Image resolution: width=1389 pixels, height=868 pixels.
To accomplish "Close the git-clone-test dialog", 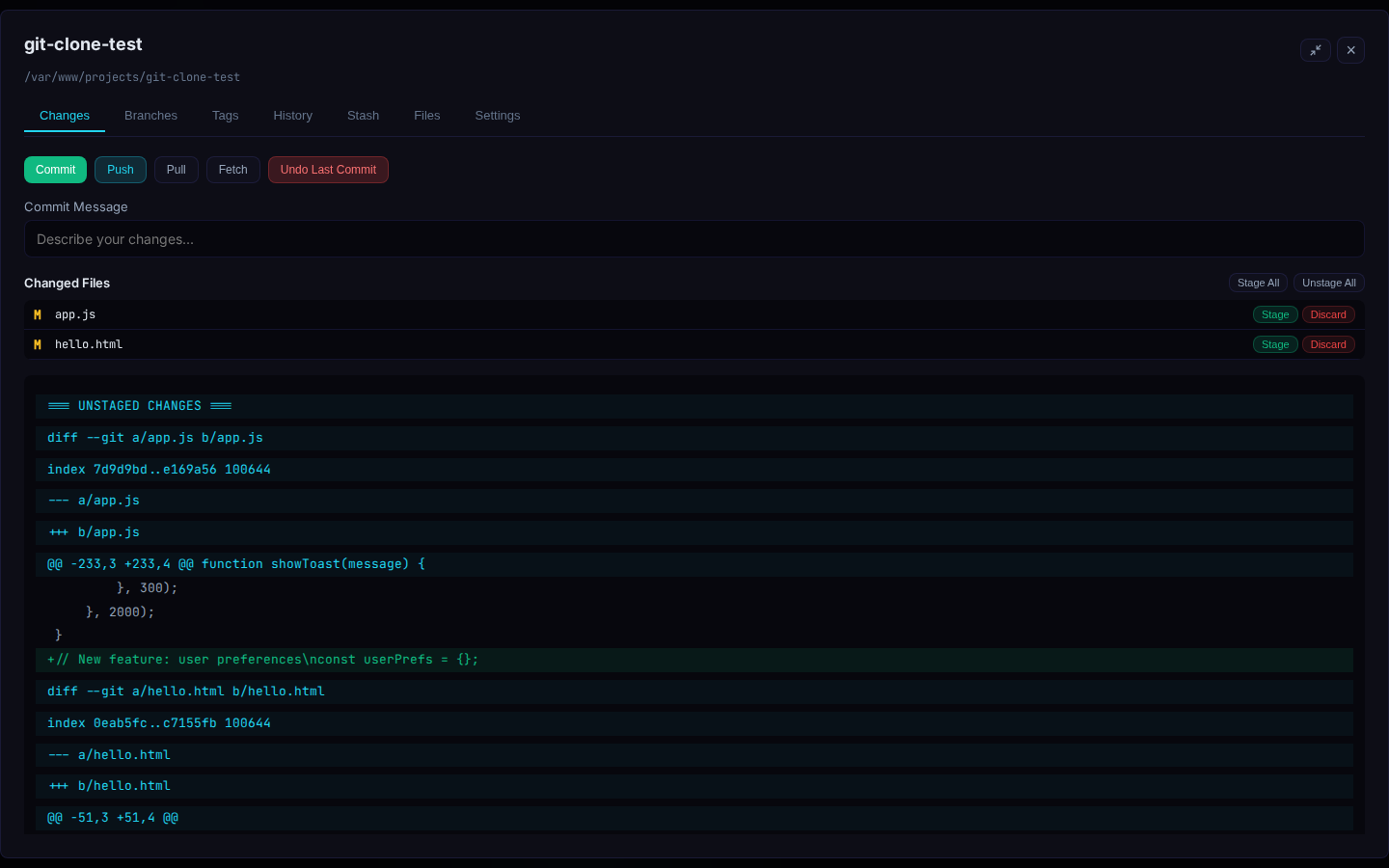I will tap(1350, 50).
